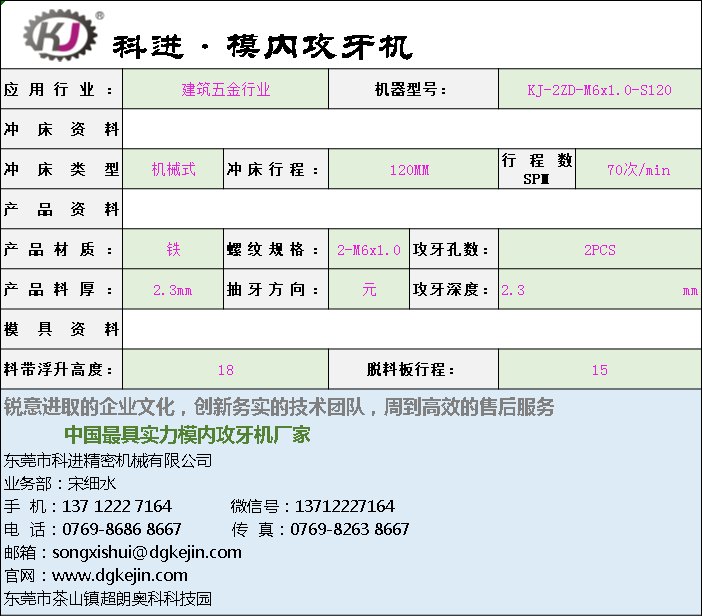Select the 产品材质 label cell
Screen dimensions: 703x616
click(61, 249)
